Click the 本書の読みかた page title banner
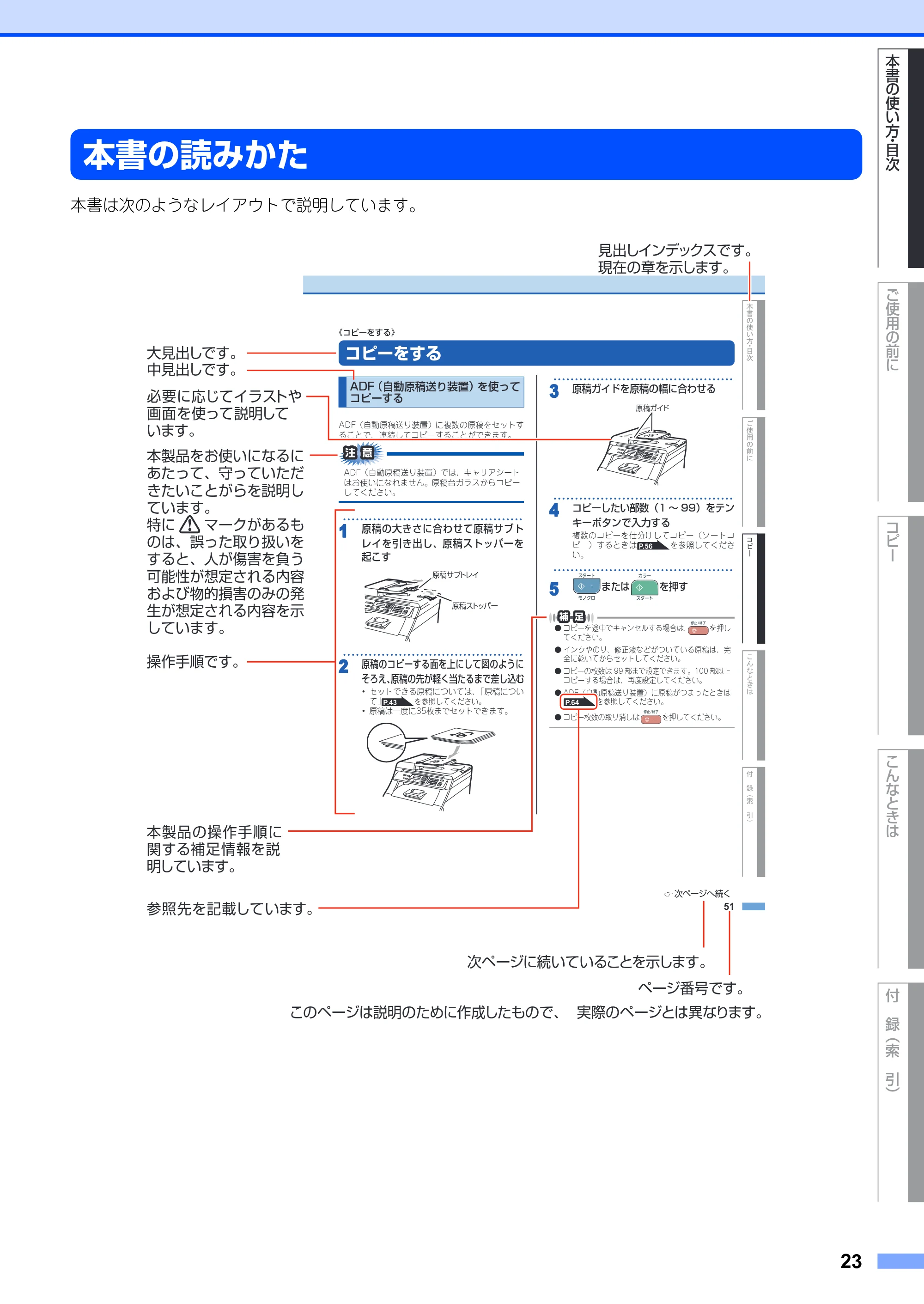Viewport: 924px width, 1304px height. 466,154
